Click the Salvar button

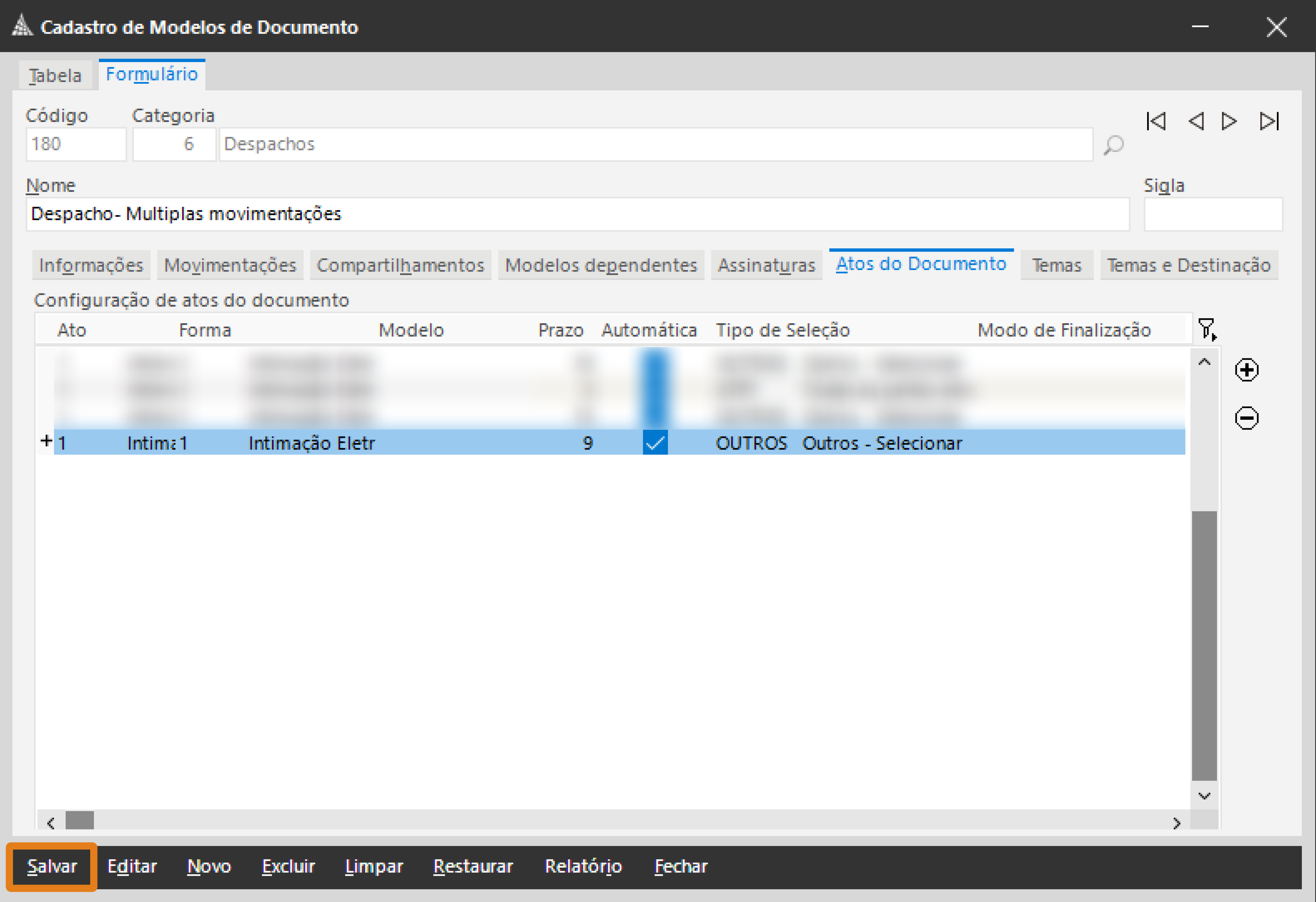[x=51, y=866]
